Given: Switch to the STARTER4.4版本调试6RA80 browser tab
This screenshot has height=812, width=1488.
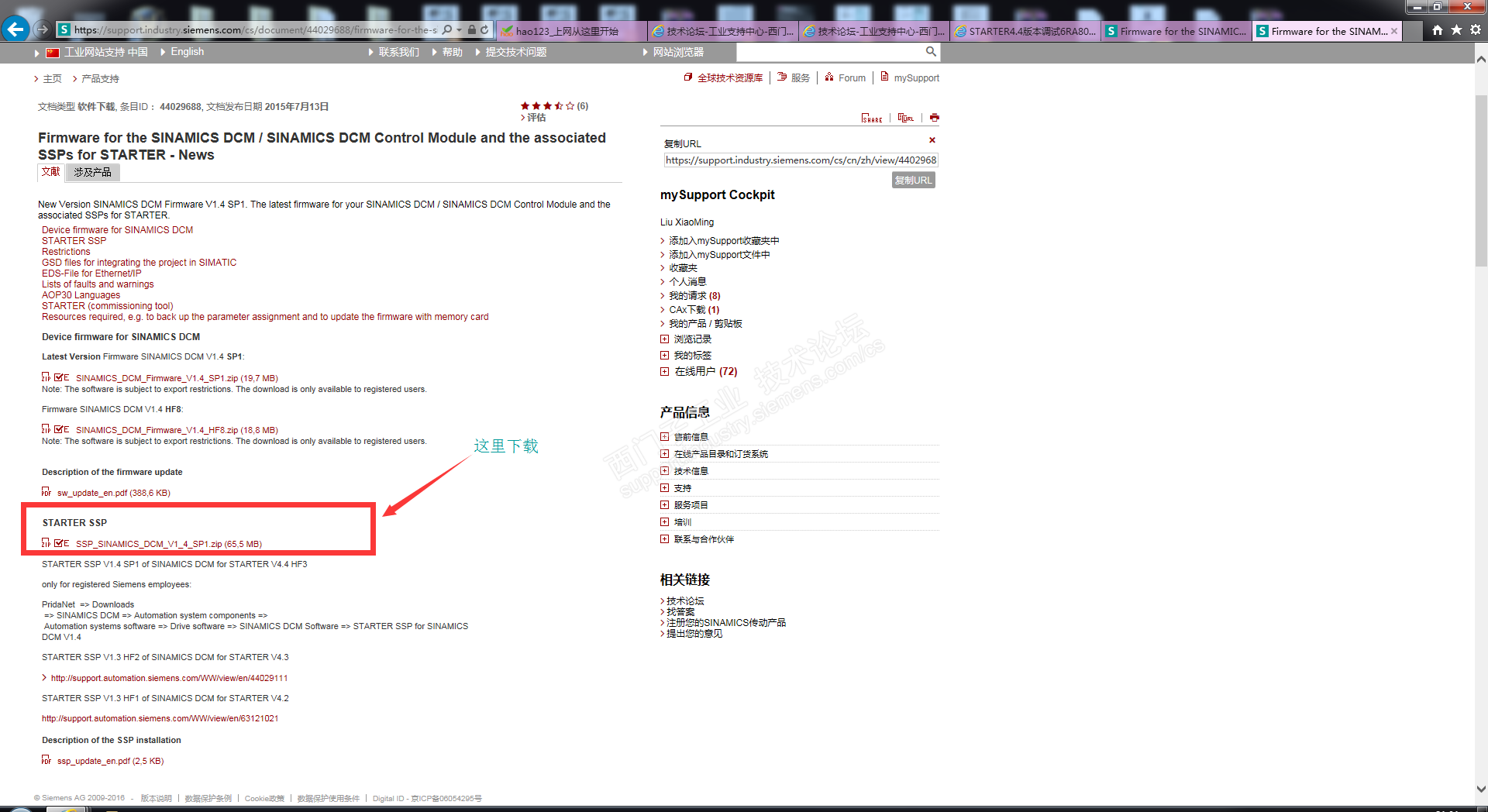Looking at the screenshot, I should coord(1025,31).
